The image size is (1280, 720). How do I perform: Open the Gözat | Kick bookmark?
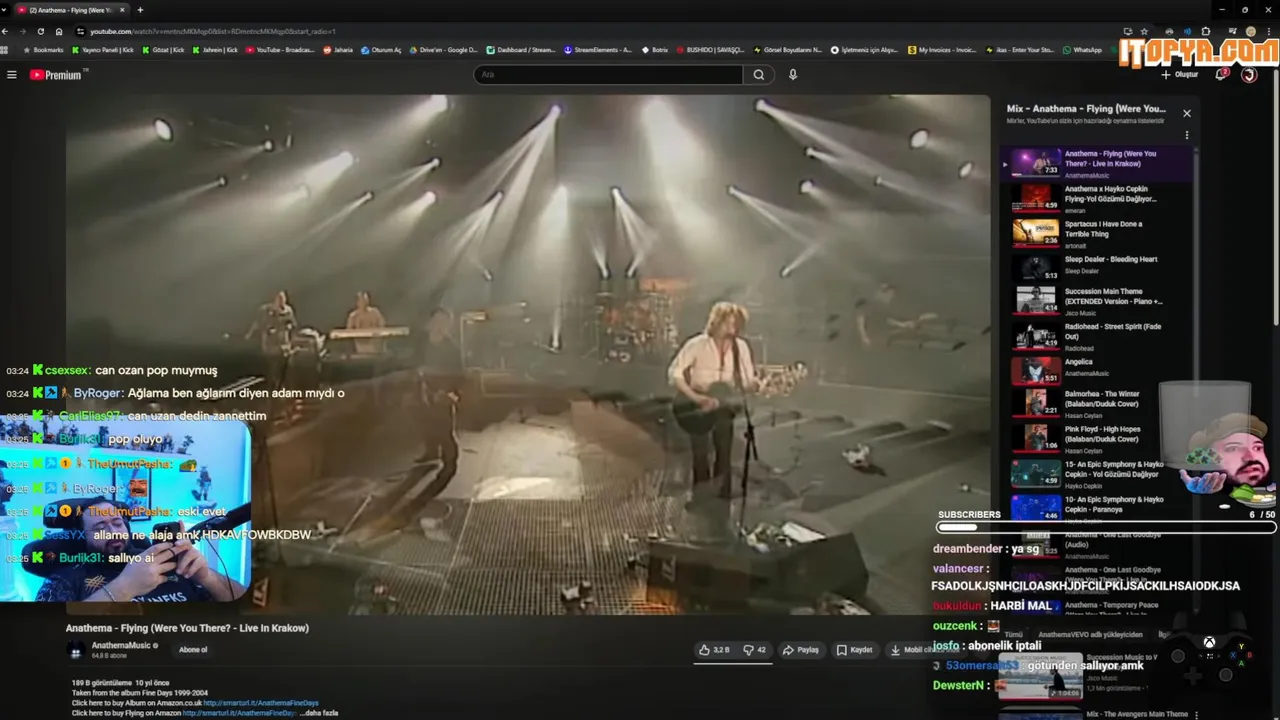coord(163,50)
